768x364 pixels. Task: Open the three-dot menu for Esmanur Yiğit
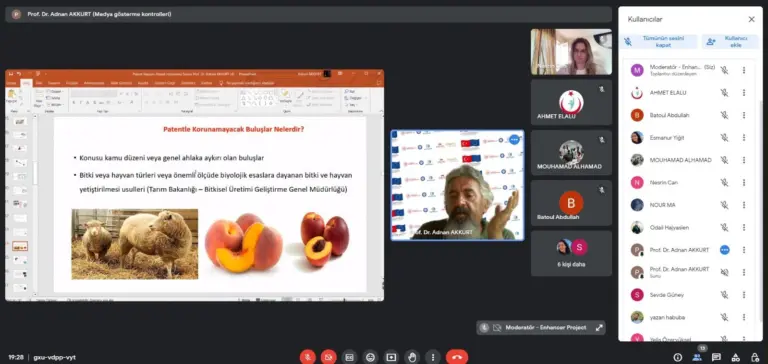click(x=744, y=138)
